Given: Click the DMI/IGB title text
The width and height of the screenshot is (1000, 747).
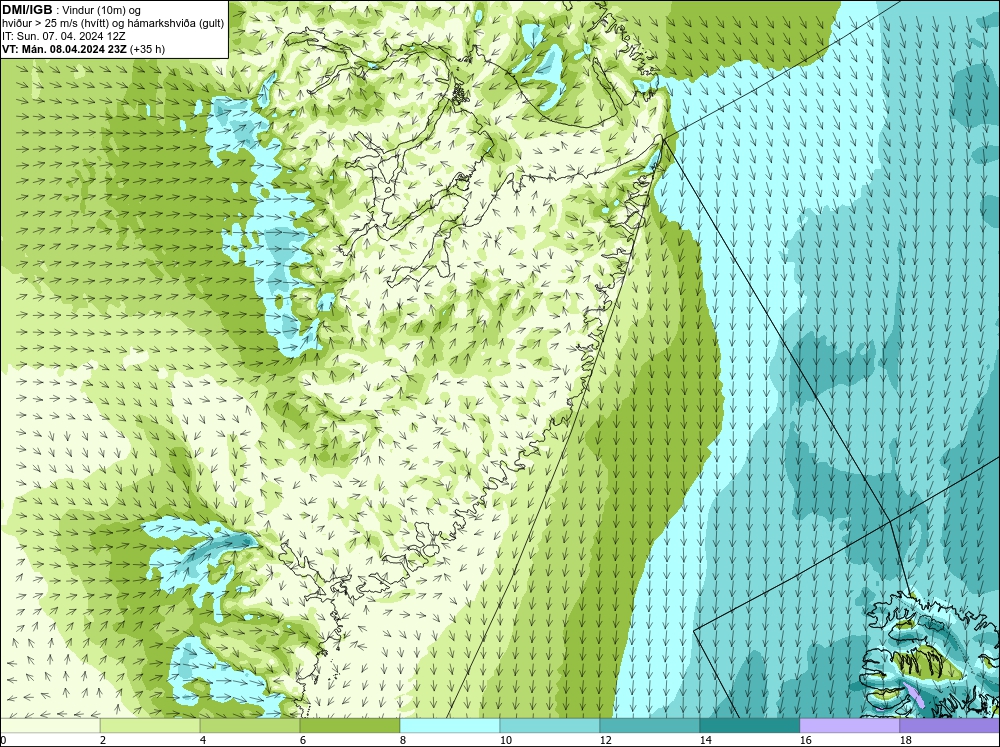Looking at the screenshot, I should (x=27, y=10).
